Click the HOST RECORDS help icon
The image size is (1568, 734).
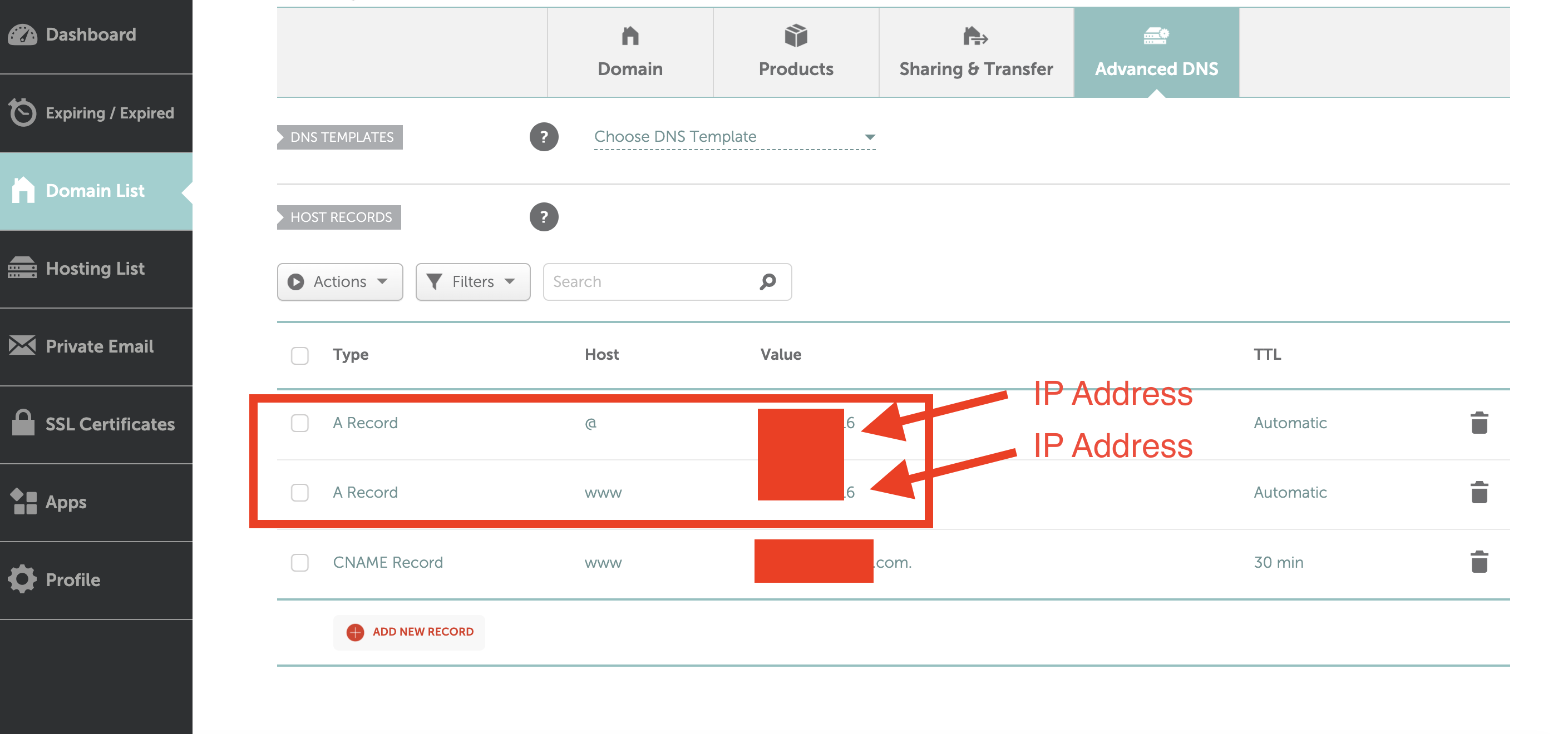[547, 216]
